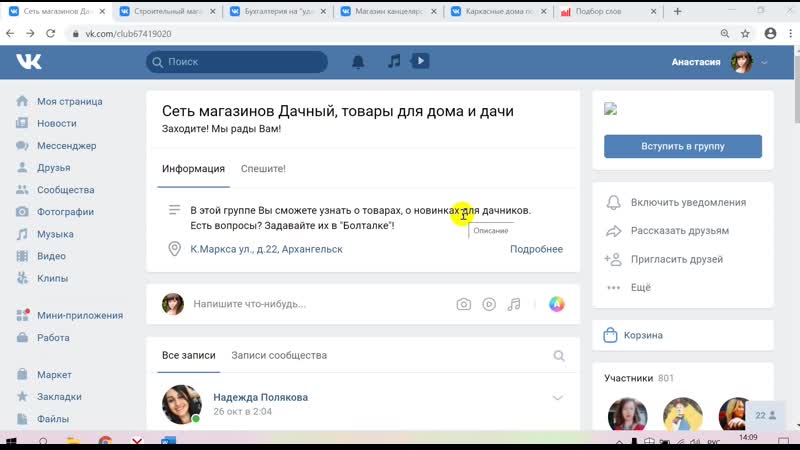Switch to Строительный маг browser tab

[x=168, y=11]
